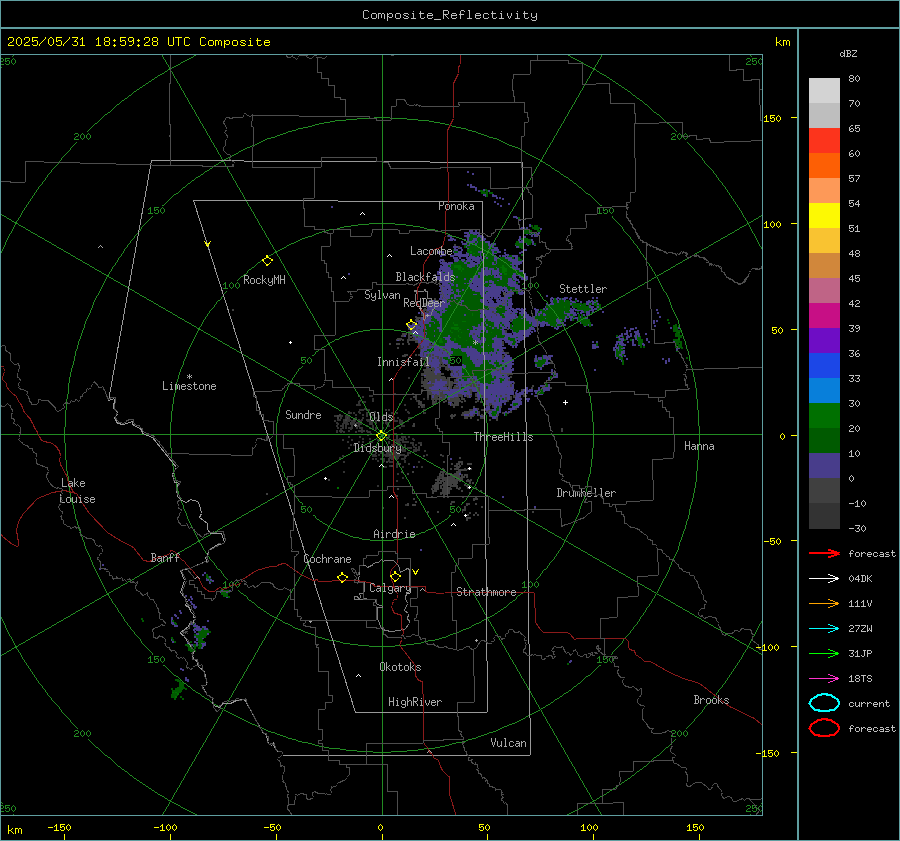Click the Strathmore city label
The width and height of the screenshot is (900, 841).
tap(486, 592)
